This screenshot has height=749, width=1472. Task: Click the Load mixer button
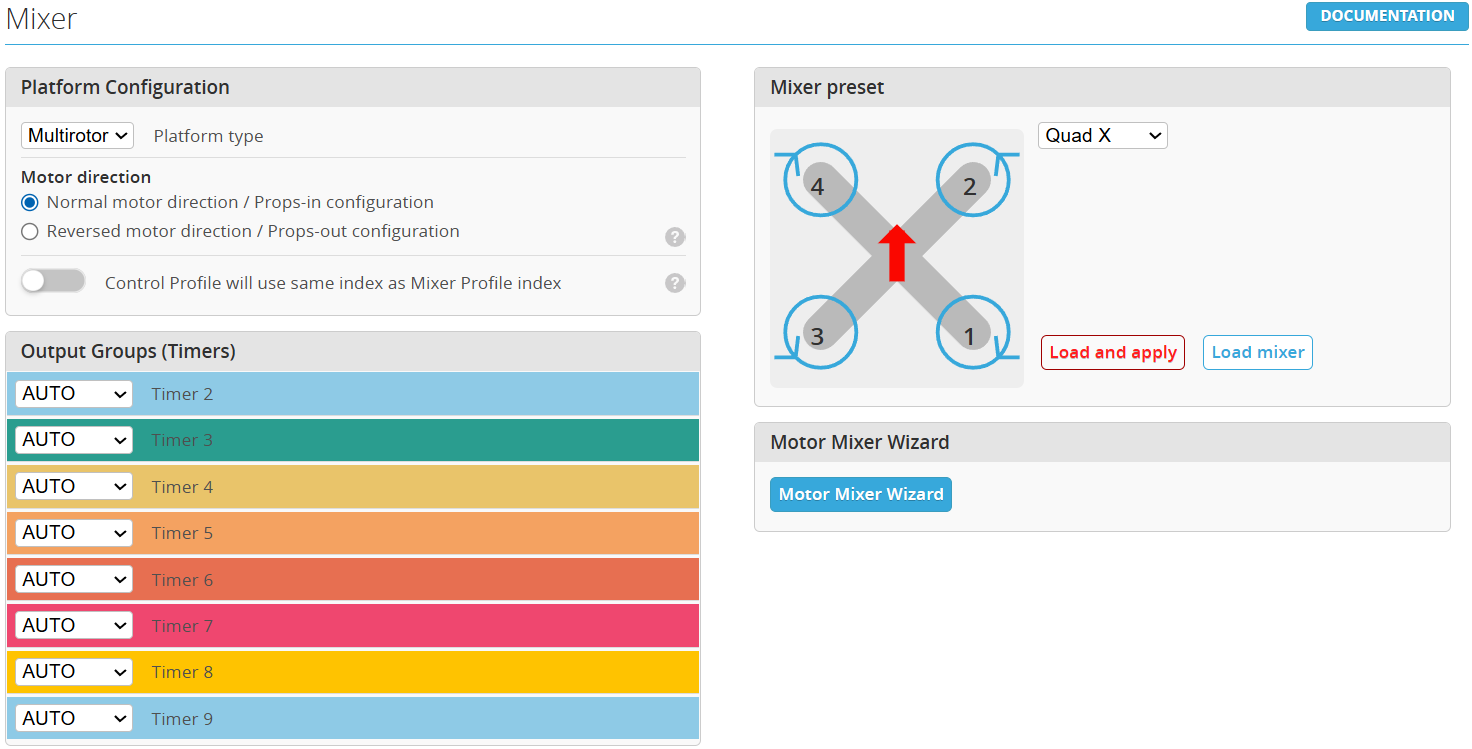1258,352
